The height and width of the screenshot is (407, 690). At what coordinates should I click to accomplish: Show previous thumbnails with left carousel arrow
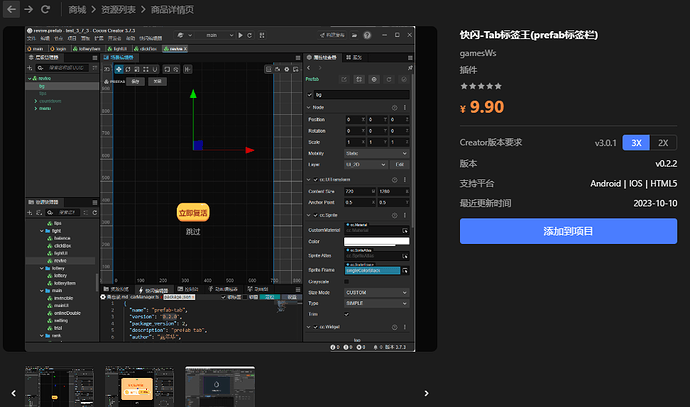click(14, 393)
